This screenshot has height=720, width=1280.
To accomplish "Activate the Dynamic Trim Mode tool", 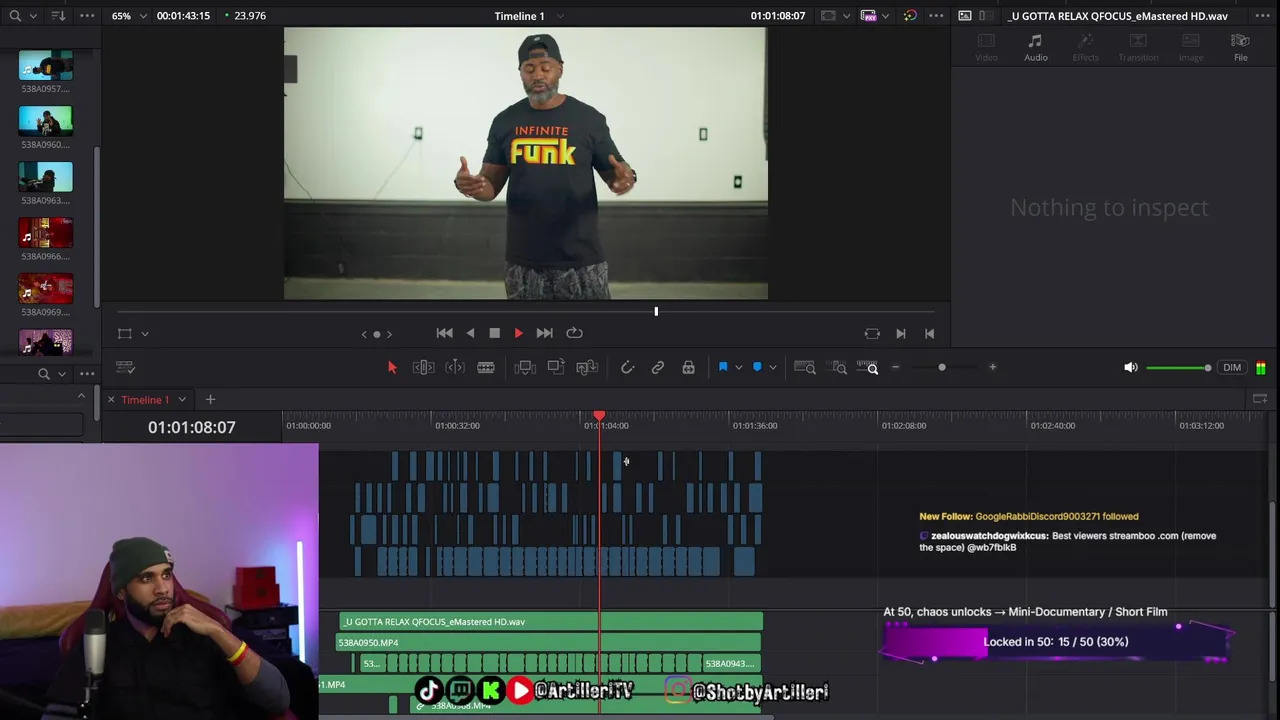I will click(455, 368).
